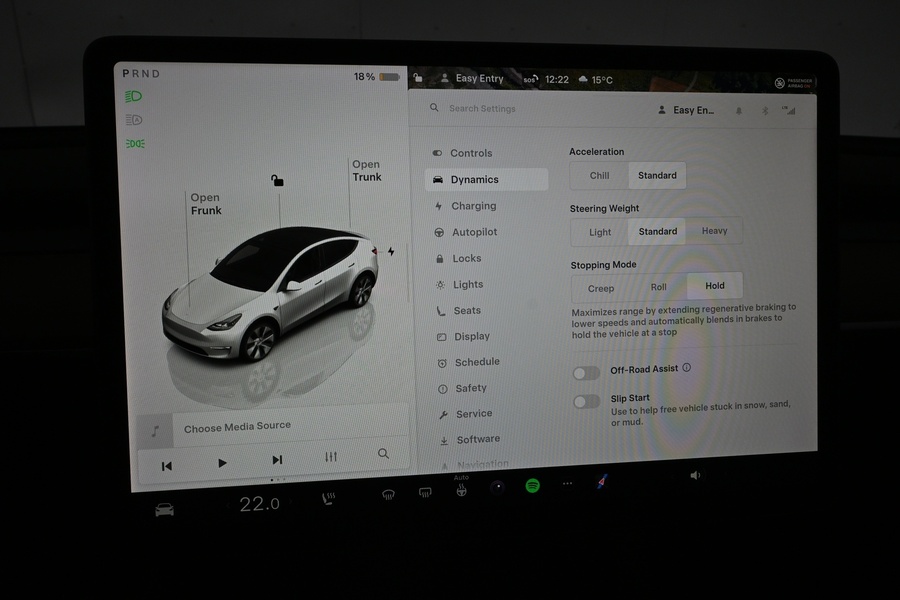Collapse the navigation settings section
The image size is (900, 600).
click(x=479, y=462)
